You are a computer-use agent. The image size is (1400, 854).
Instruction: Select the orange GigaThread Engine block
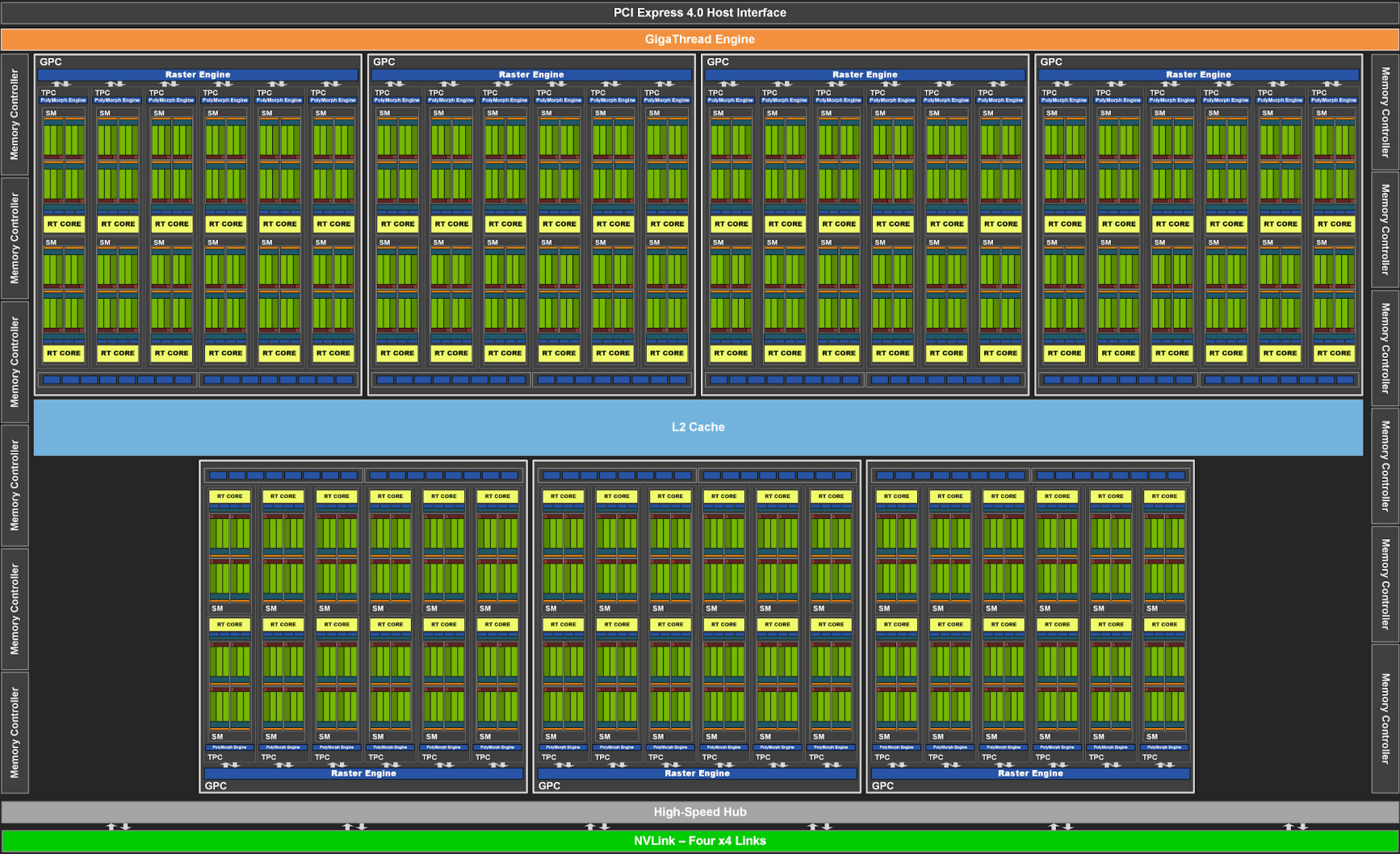[699, 39]
